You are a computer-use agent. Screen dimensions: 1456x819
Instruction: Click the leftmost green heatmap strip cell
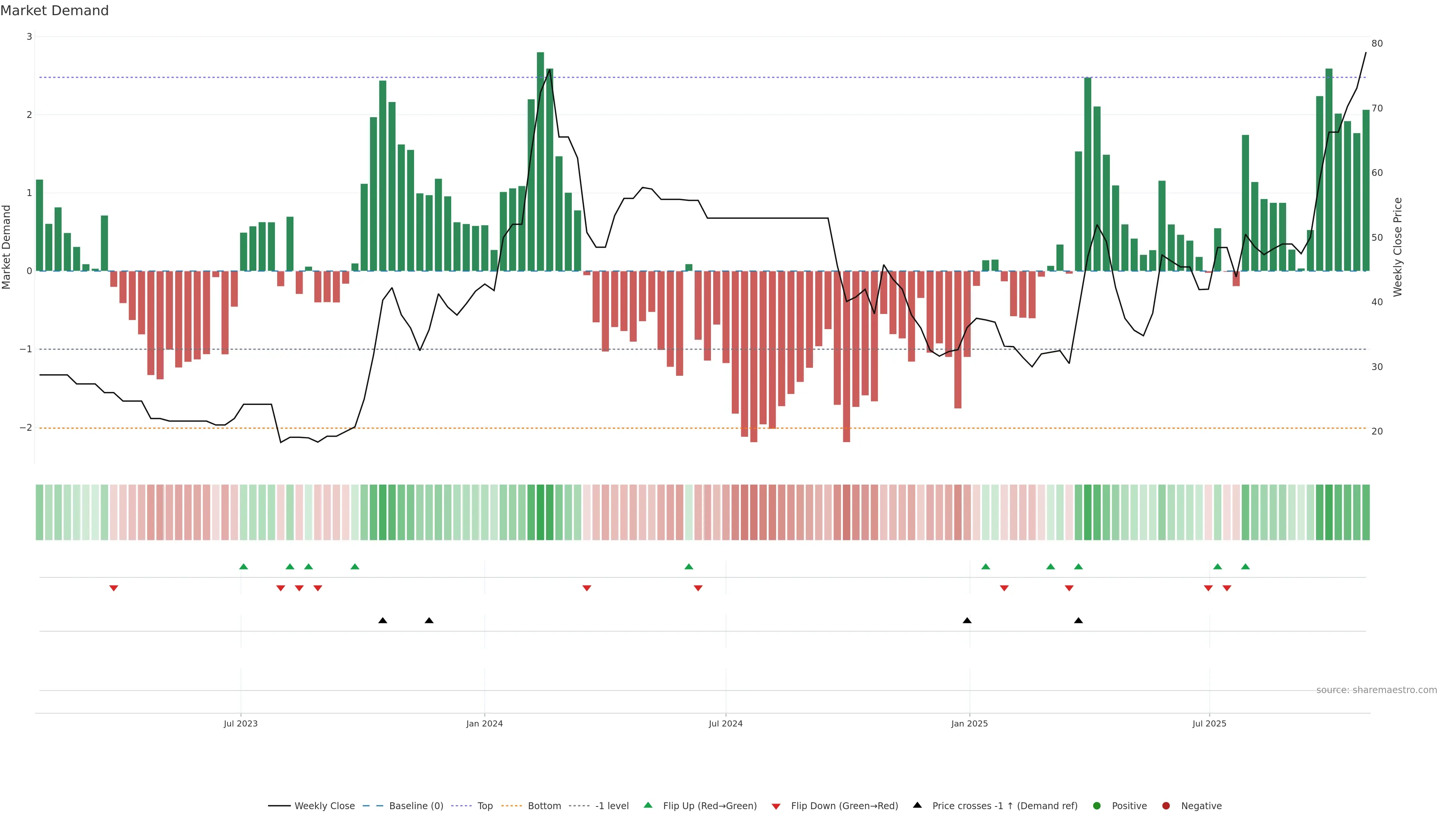[x=39, y=512]
